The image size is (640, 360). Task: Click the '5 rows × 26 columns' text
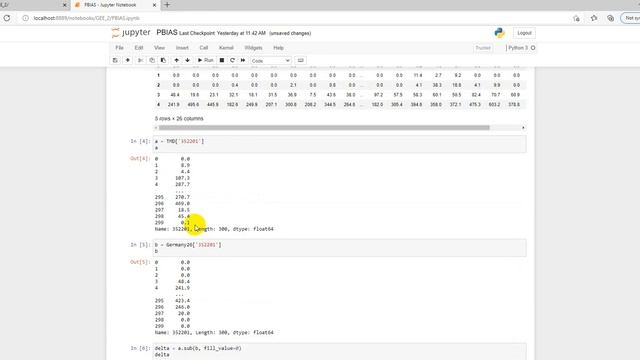179,118
